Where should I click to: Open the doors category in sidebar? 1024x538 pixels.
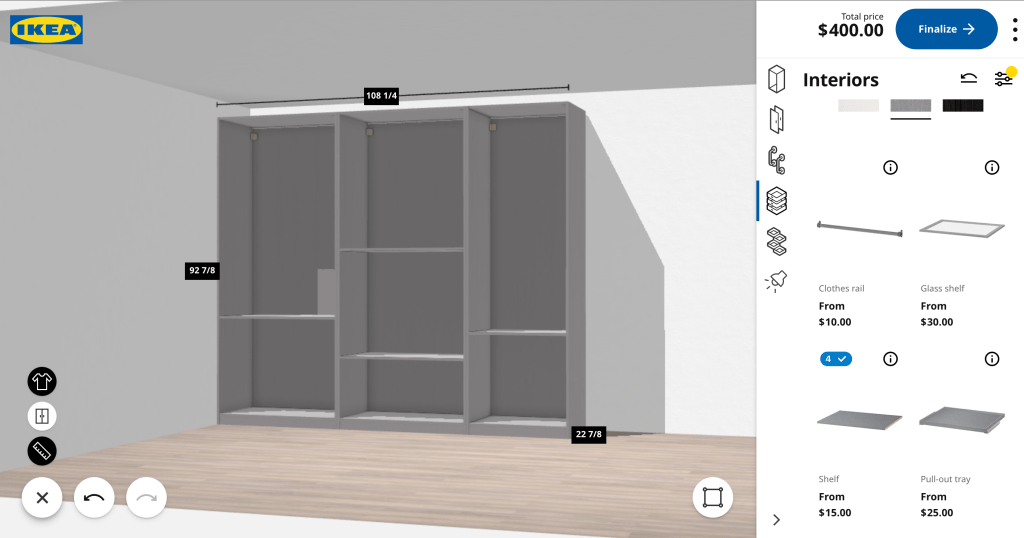[x=776, y=119]
